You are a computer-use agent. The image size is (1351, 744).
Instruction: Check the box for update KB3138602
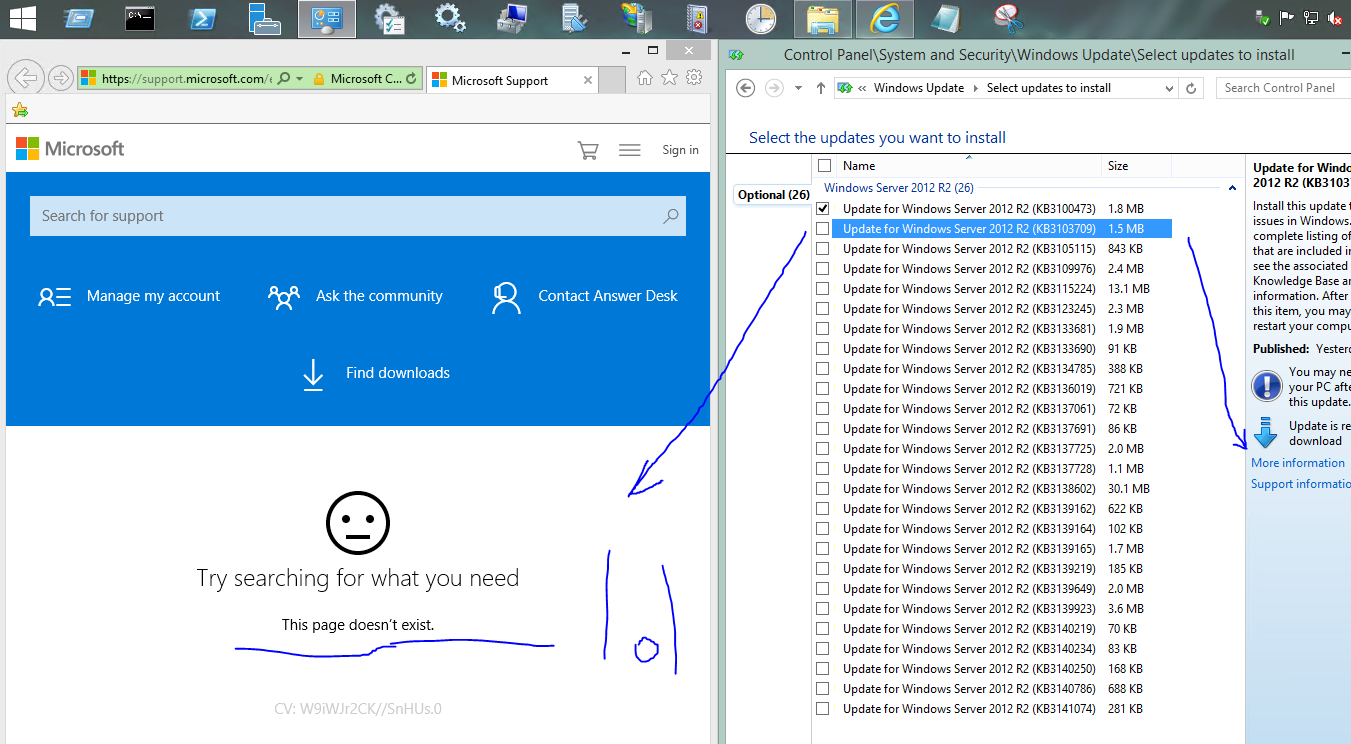(823, 488)
